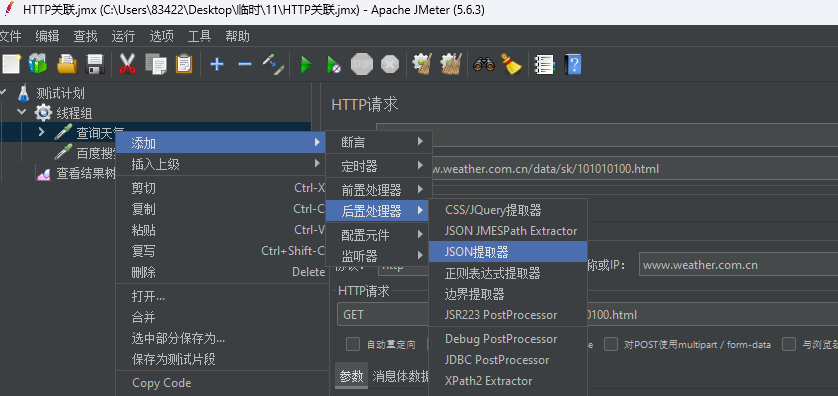Click the New test plan toolbar icon
The width and height of the screenshot is (838, 396).
pos(11,65)
